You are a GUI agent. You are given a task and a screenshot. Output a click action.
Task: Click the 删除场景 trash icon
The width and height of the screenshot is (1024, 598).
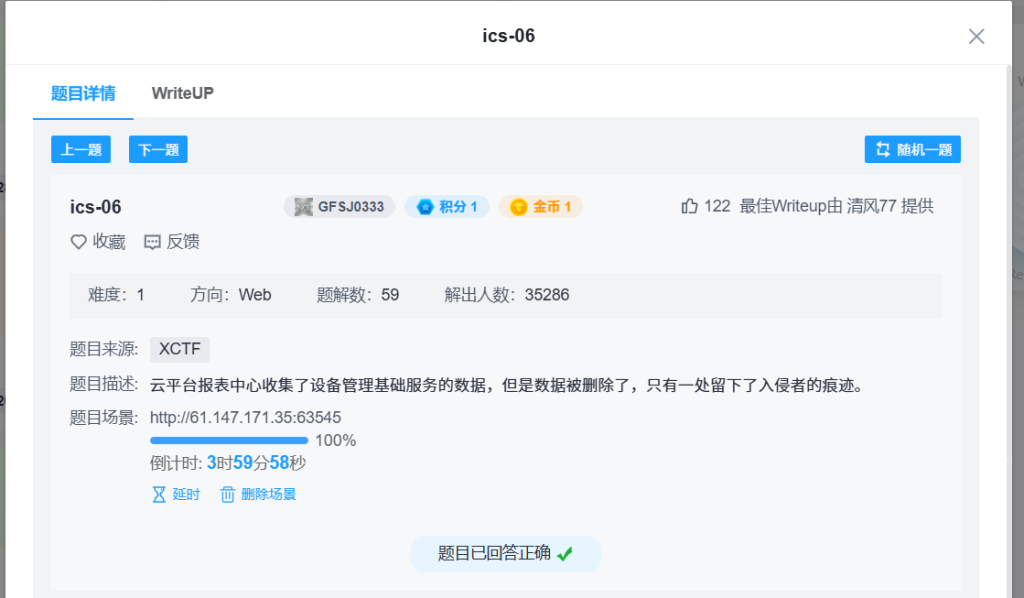pos(228,494)
